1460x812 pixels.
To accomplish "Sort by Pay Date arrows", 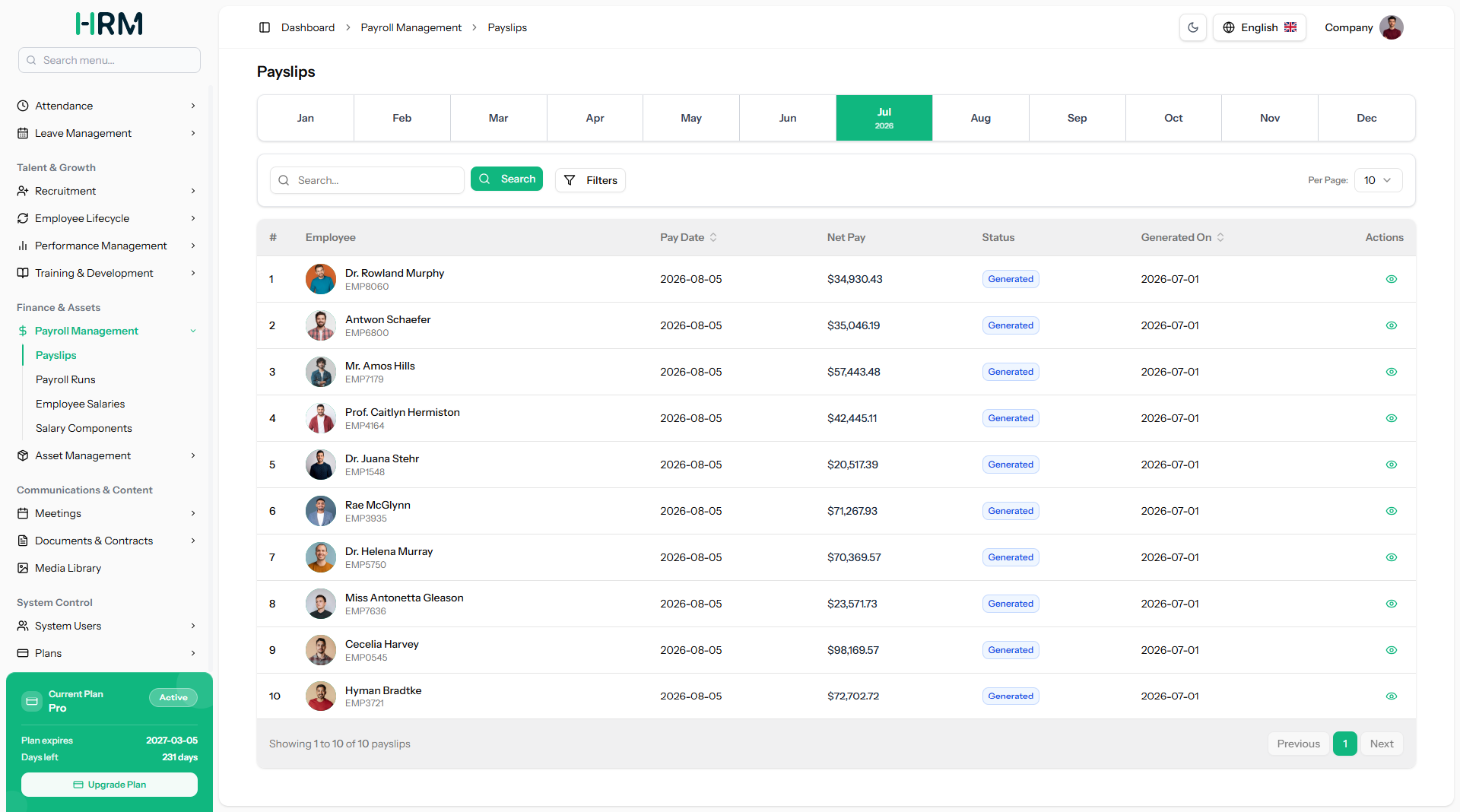I will coord(713,237).
